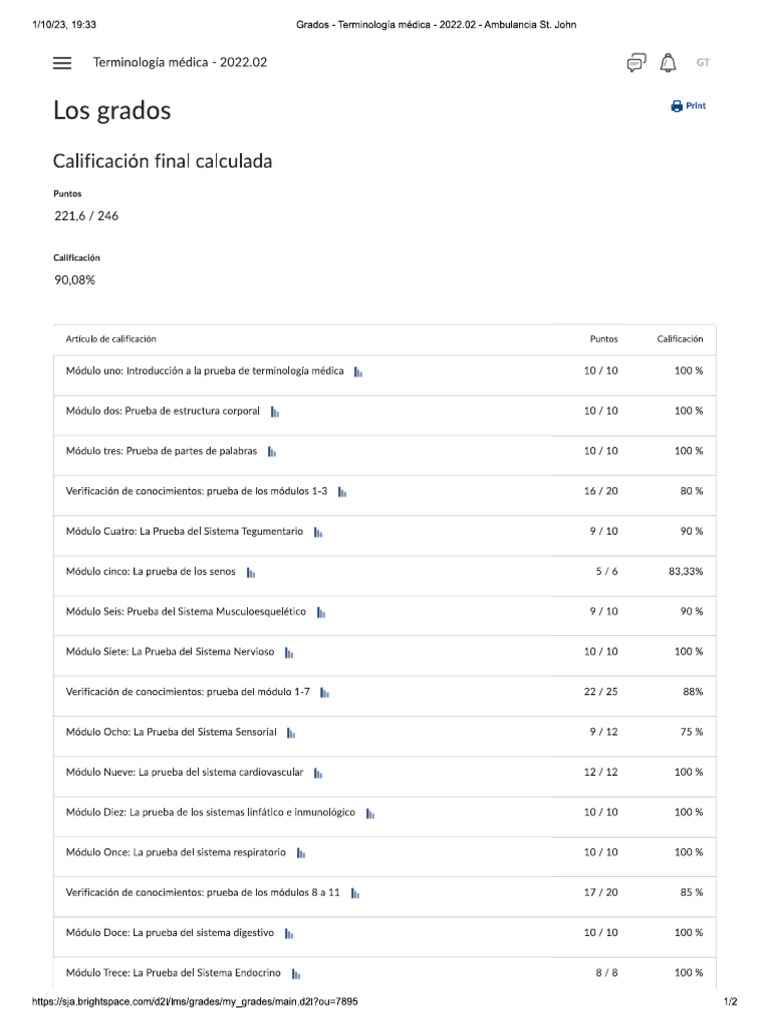
Task: View statistics for Módulo Ocho Sensorial
Action: point(291,733)
